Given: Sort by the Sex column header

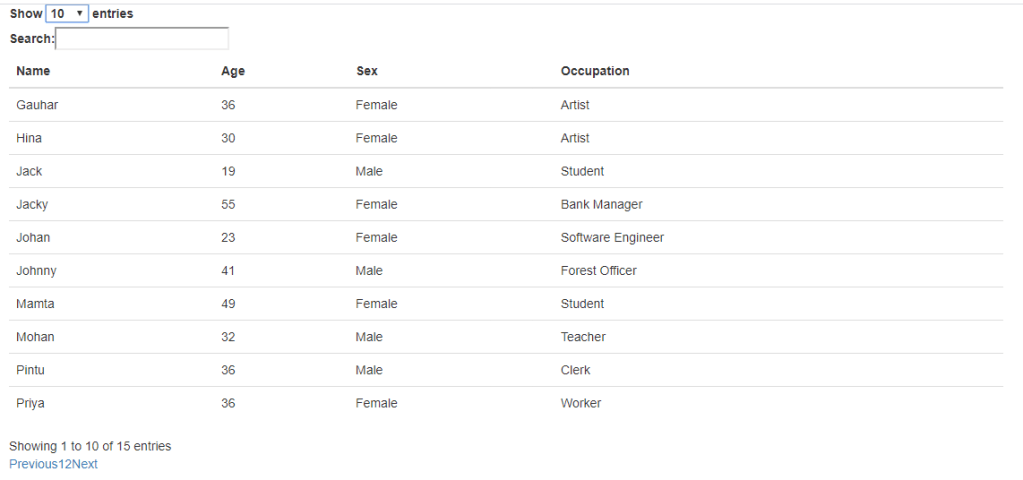Looking at the screenshot, I should pos(367,71).
